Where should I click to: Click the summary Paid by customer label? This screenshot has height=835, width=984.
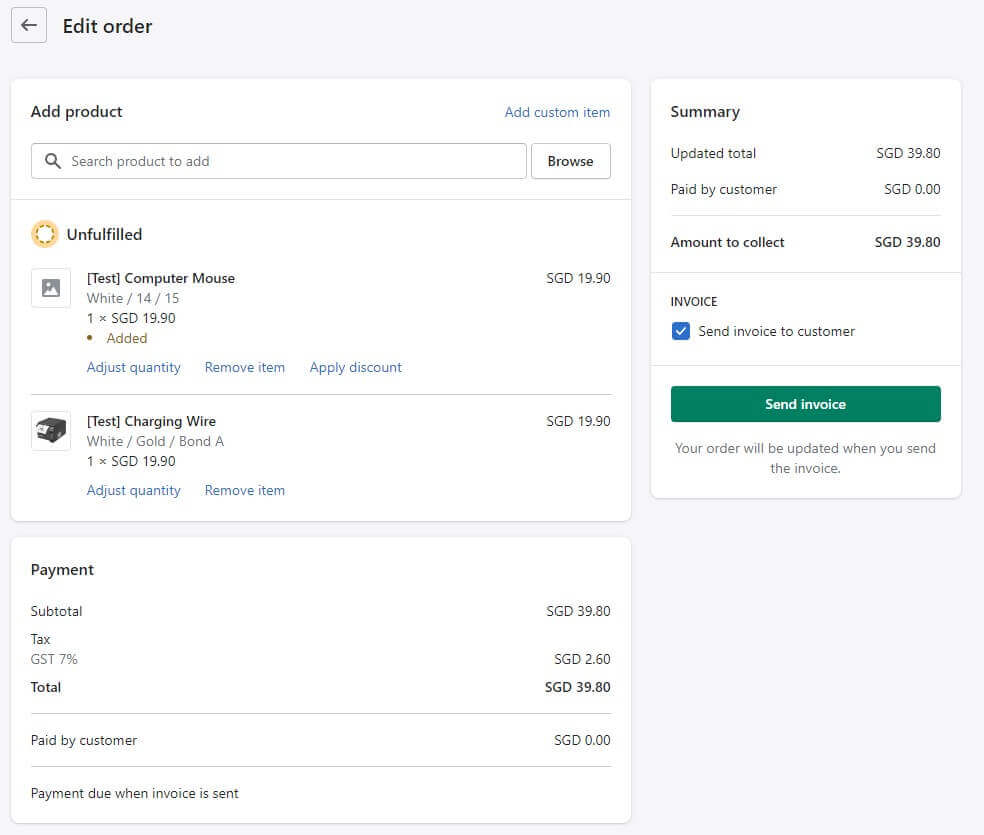tap(724, 189)
